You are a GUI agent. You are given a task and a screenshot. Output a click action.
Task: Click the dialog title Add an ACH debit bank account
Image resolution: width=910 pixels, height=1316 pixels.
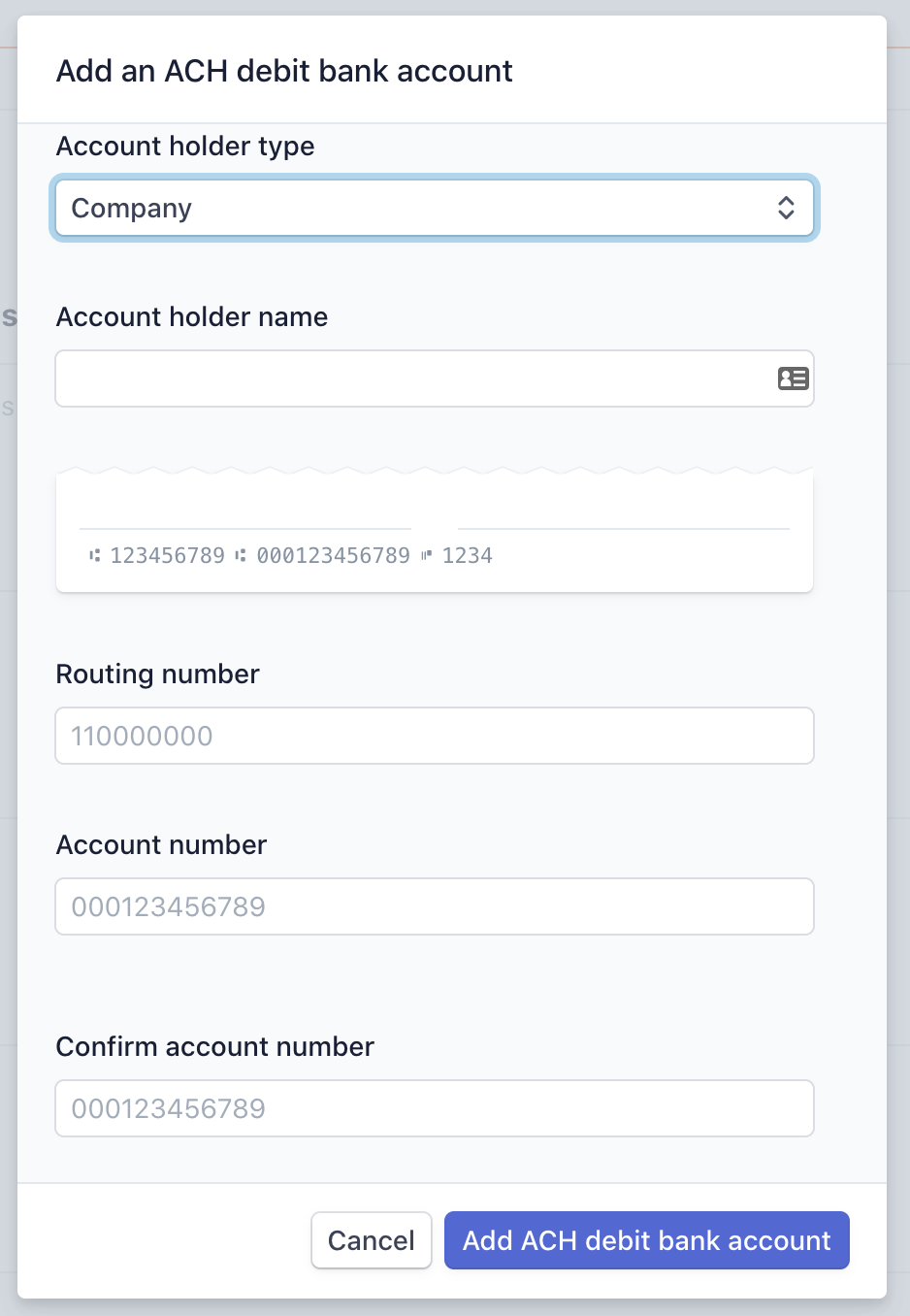[284, 71]
